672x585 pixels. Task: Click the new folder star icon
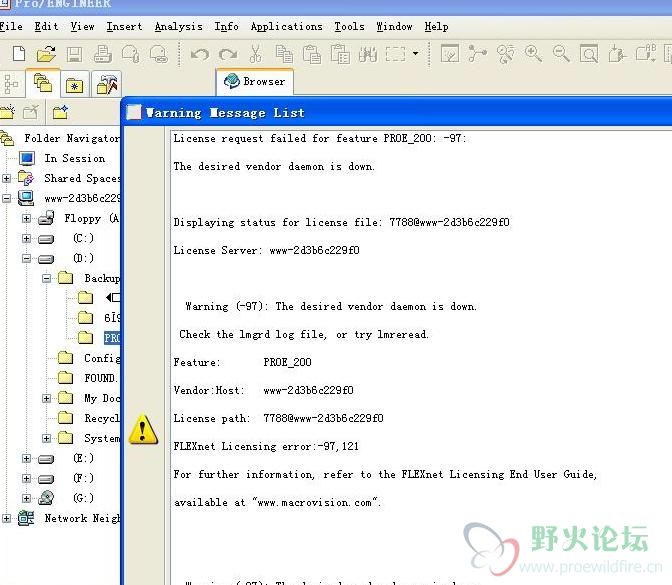tap(60, 112)
